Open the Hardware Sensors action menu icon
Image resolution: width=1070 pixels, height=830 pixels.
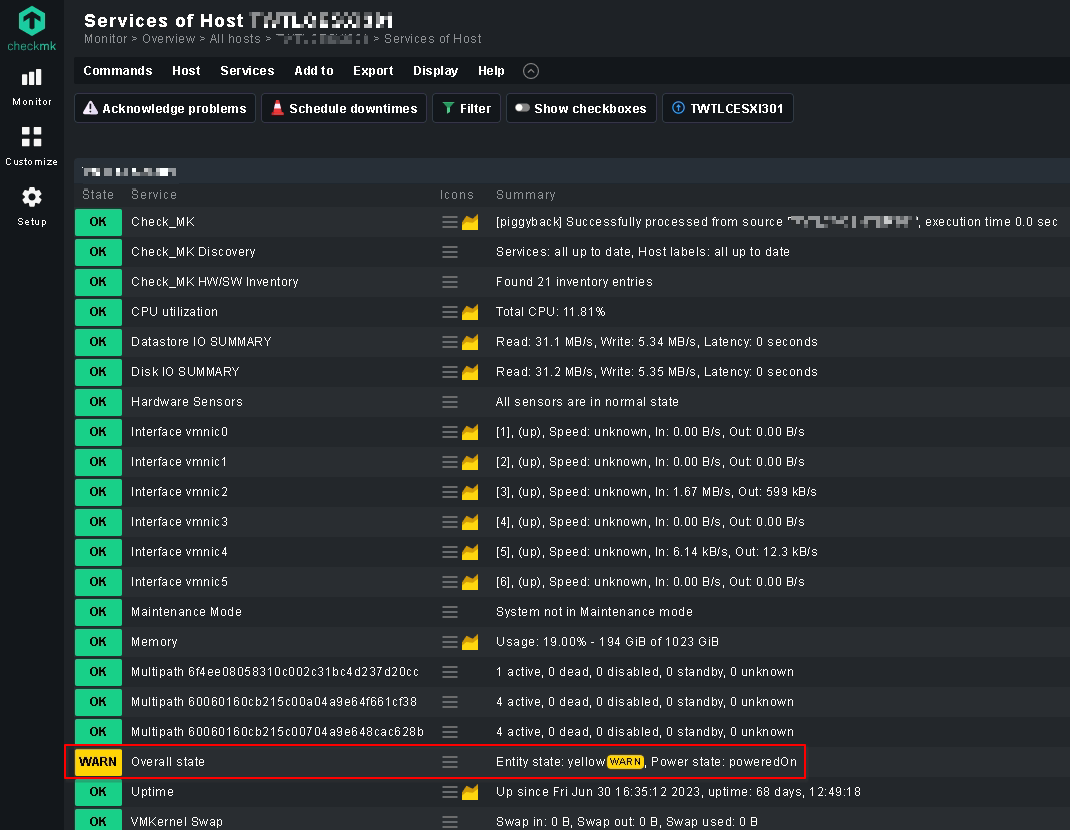(450, 402)
